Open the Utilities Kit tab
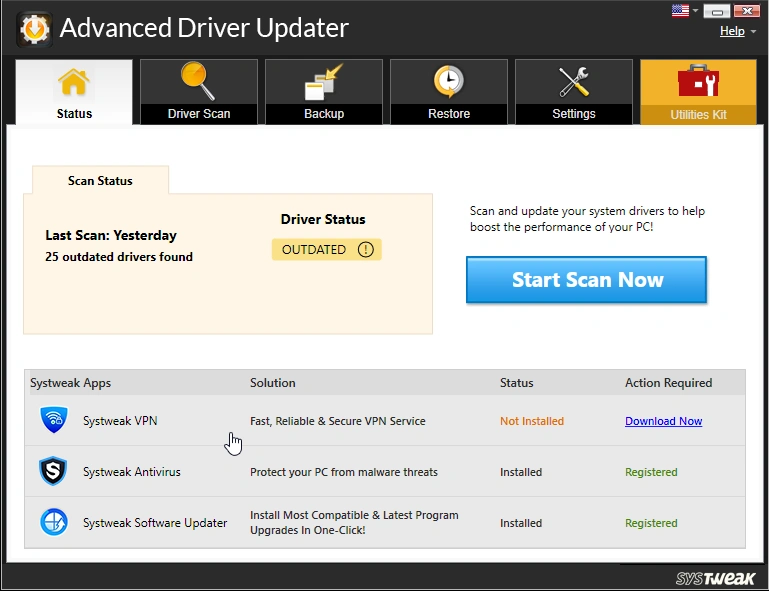 click(x=698, y=92)
